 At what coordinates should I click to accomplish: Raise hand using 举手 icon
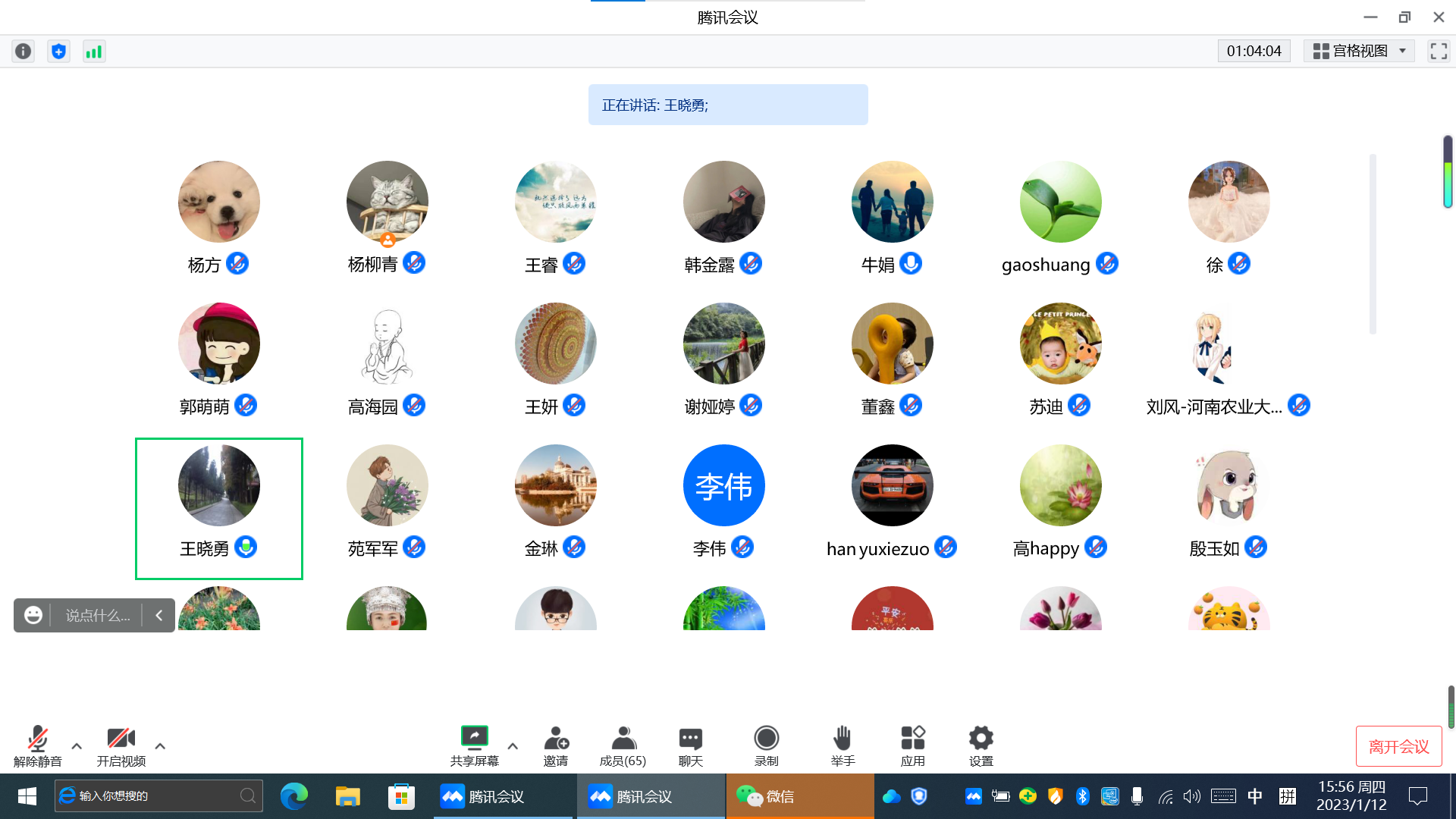coord(843,745)
